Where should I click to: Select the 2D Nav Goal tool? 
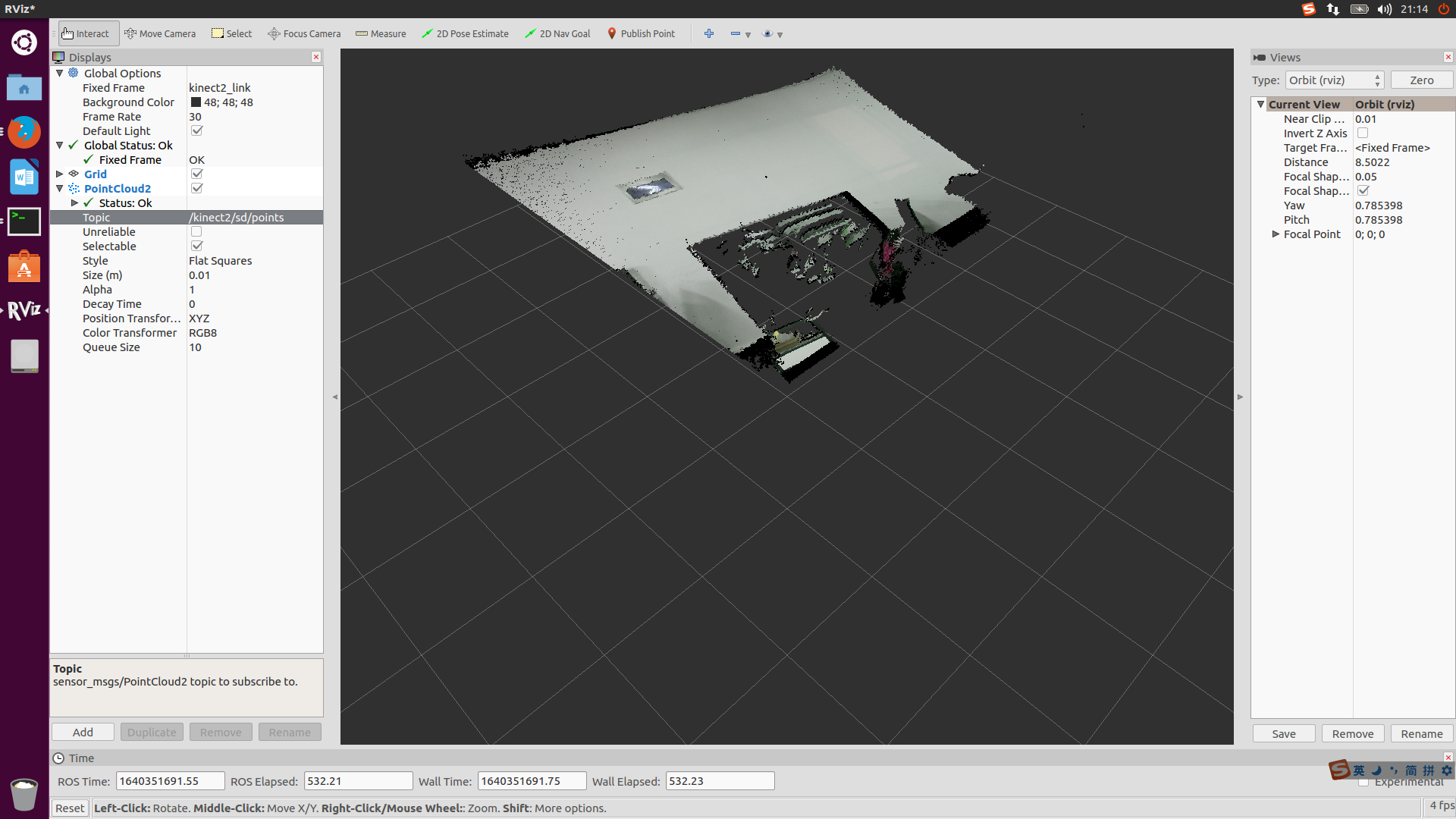tap(557, 33)
